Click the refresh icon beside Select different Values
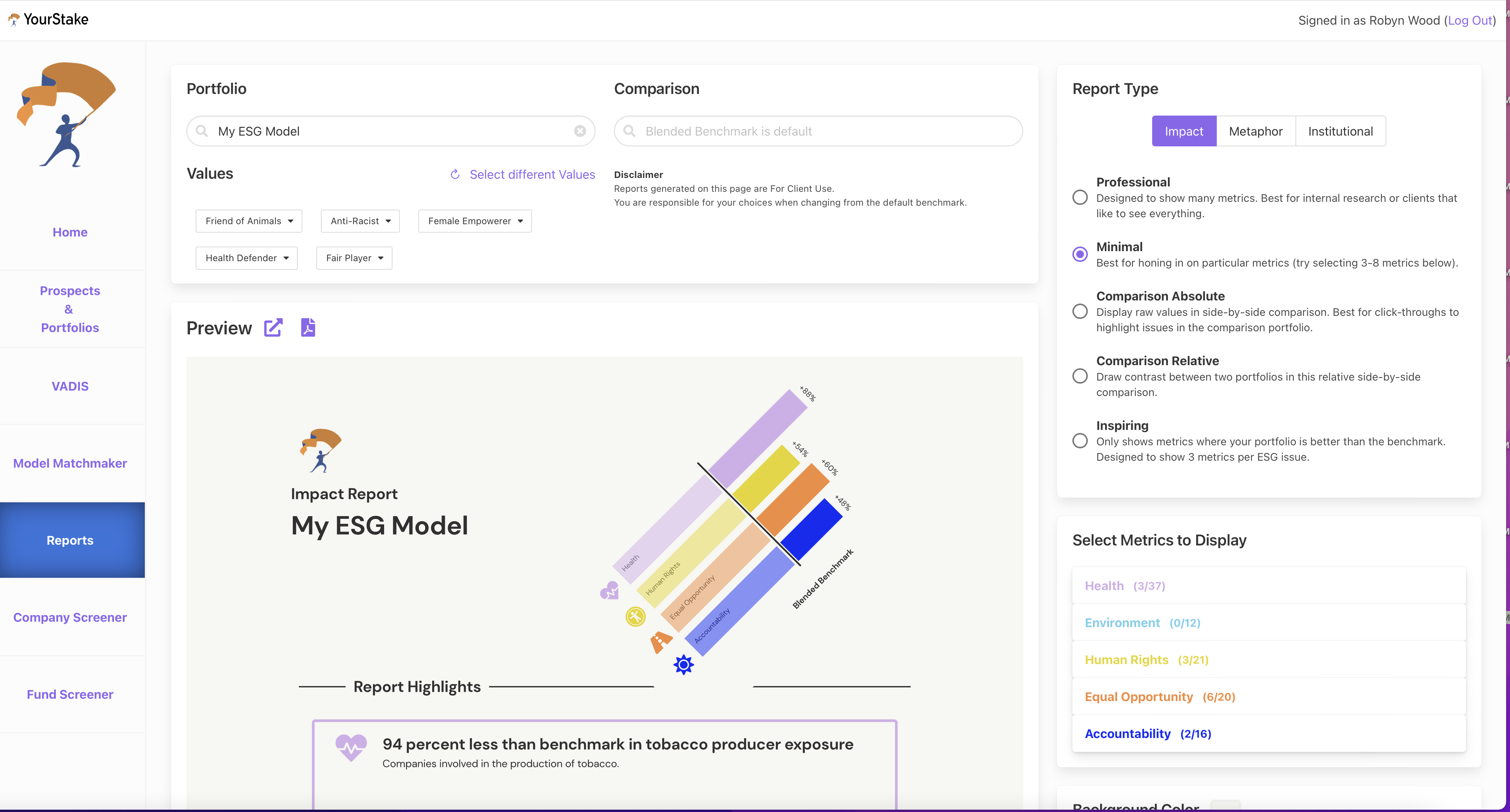This screenshot has width=1510, height=812. click(x=455, y=174)
